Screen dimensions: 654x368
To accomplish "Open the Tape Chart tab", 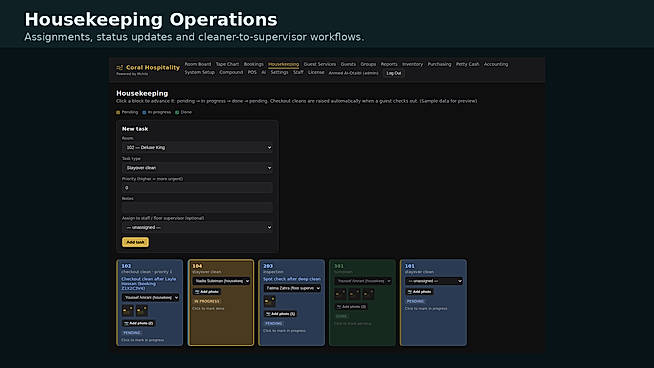I will (227, 64).
